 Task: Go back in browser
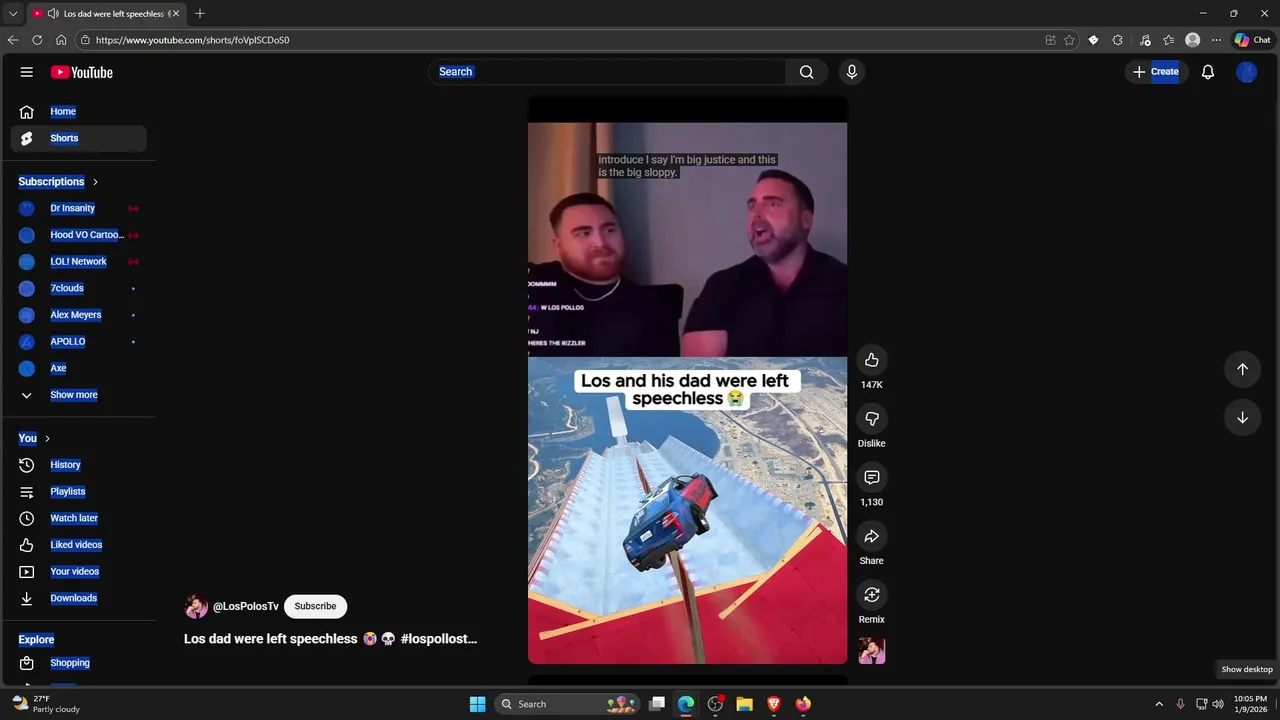[13, 40]
